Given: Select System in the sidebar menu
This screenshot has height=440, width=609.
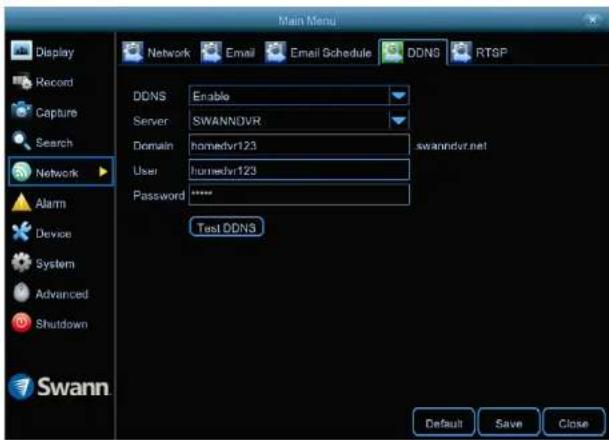Looking at the screenshot, I should [x=55, y=264].
